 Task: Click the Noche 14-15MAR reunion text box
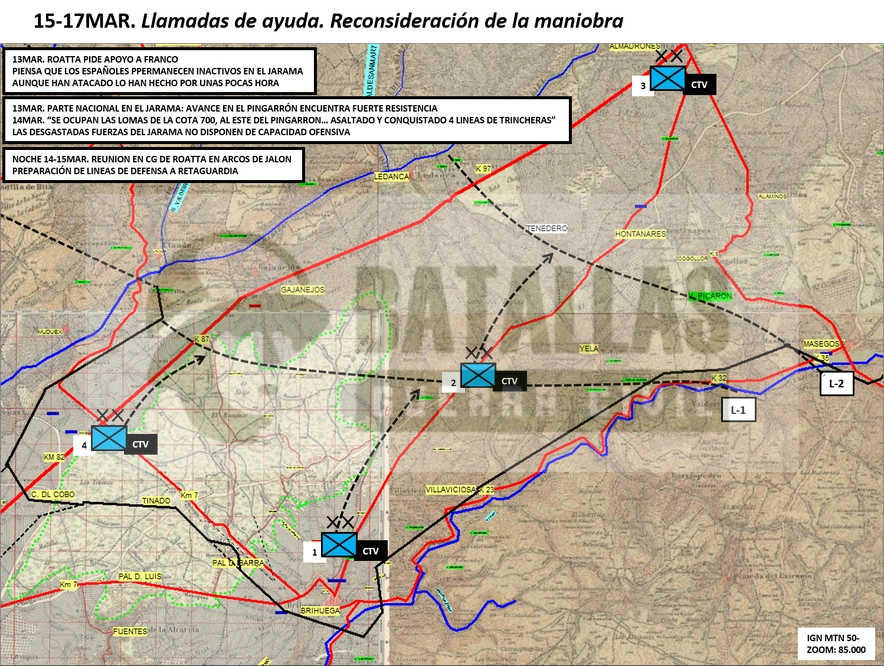tap(153, 165)
